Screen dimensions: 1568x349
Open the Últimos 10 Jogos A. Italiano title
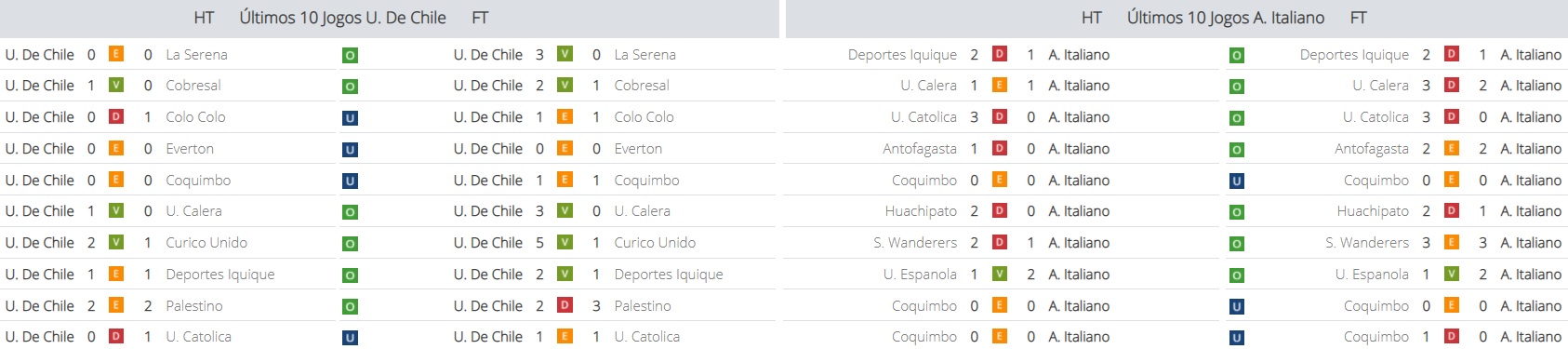[x=1226, y=18]
